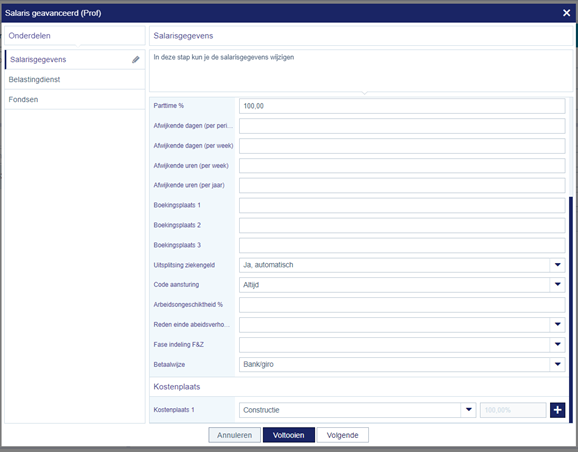Image resolution: width=578 pixels, height=452 pixels.
Task: Open the Reden einde arbeidsverhouding dropdown
Action: click(557, 324)
